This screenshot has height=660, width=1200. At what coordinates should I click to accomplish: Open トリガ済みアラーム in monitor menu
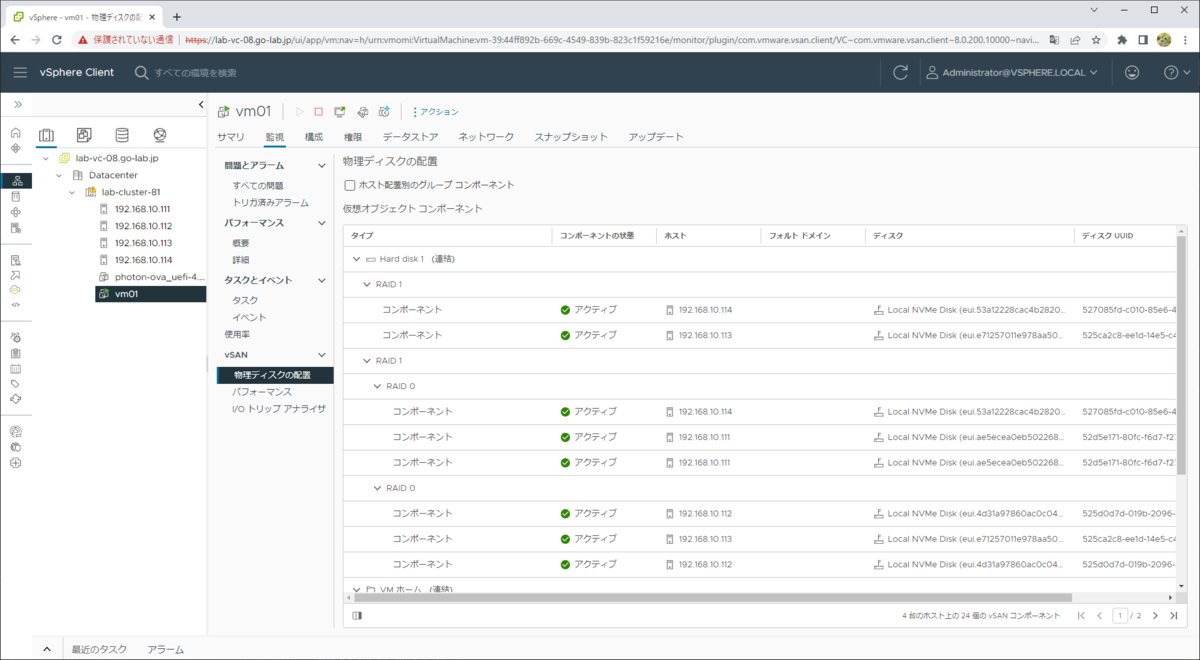271,202
